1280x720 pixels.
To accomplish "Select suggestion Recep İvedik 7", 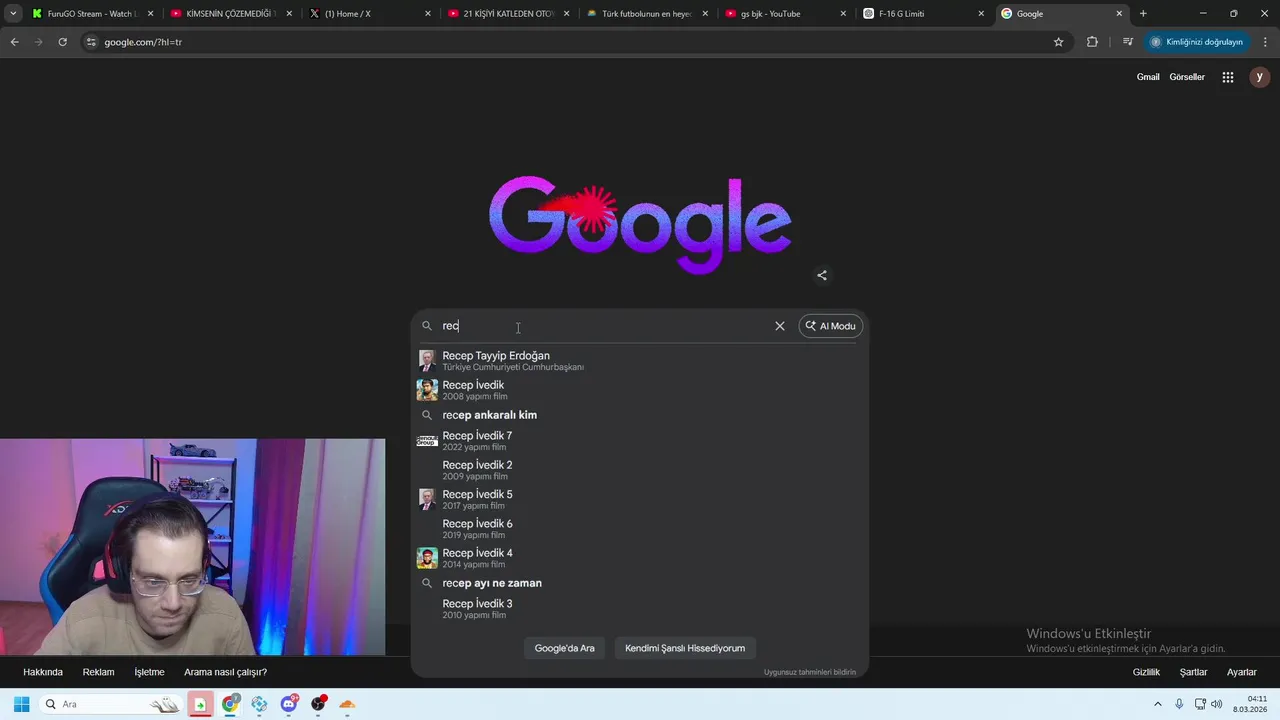I will click(640, 441).
